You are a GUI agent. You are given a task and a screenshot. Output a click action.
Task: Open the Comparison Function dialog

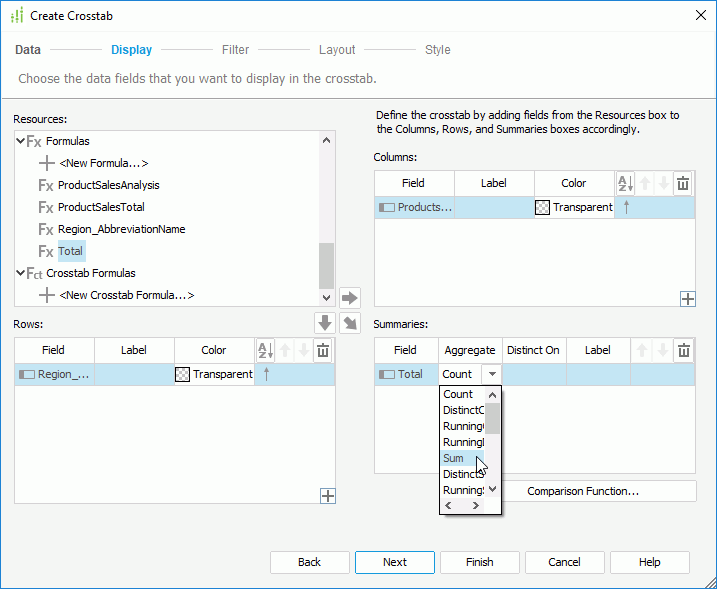[x=583, y=491]
